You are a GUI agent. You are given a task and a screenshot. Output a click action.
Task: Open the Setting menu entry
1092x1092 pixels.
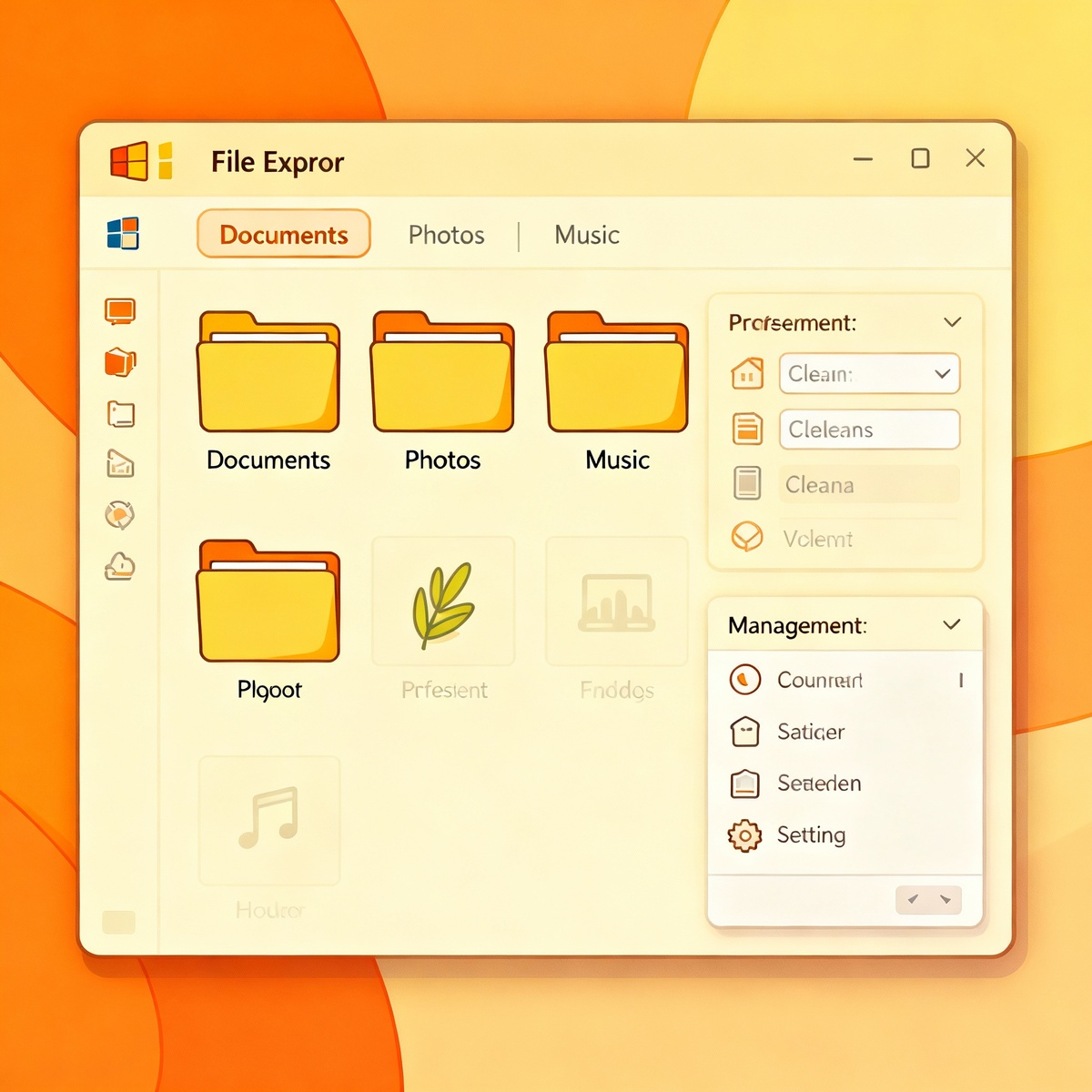point(845,834)
